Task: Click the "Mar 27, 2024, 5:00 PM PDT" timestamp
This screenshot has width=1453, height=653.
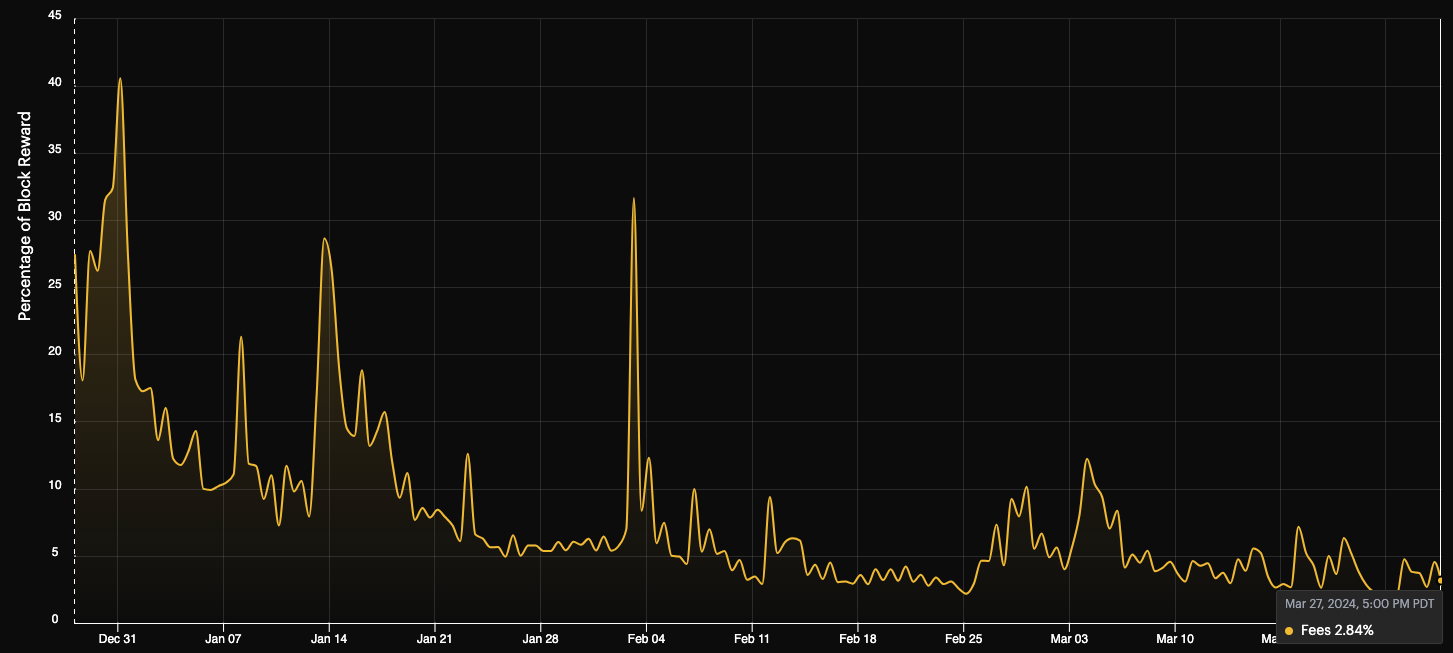Action: pyautogui.click(x=1359, y=604)
